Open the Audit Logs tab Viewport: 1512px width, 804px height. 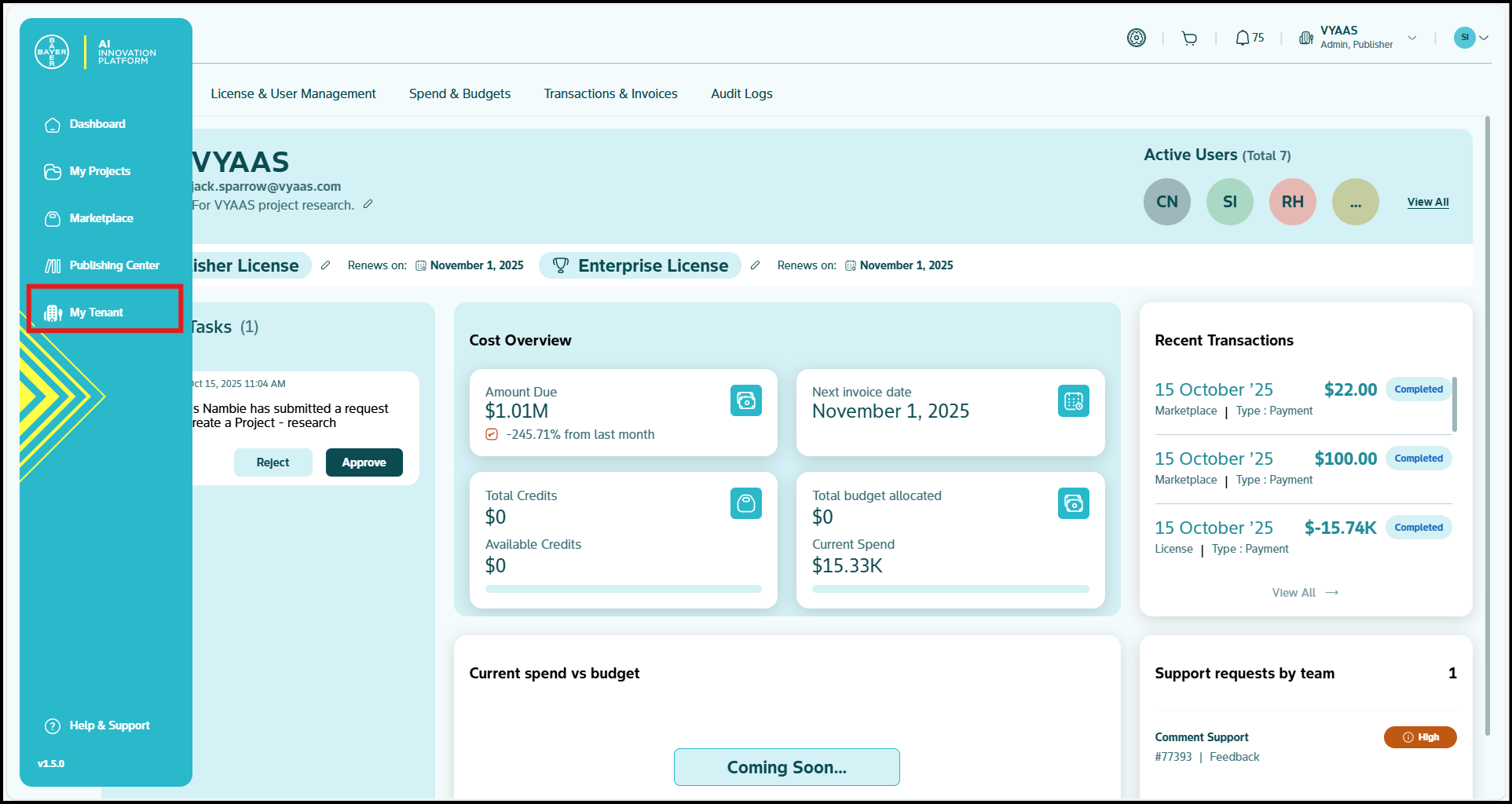(741, 93)
